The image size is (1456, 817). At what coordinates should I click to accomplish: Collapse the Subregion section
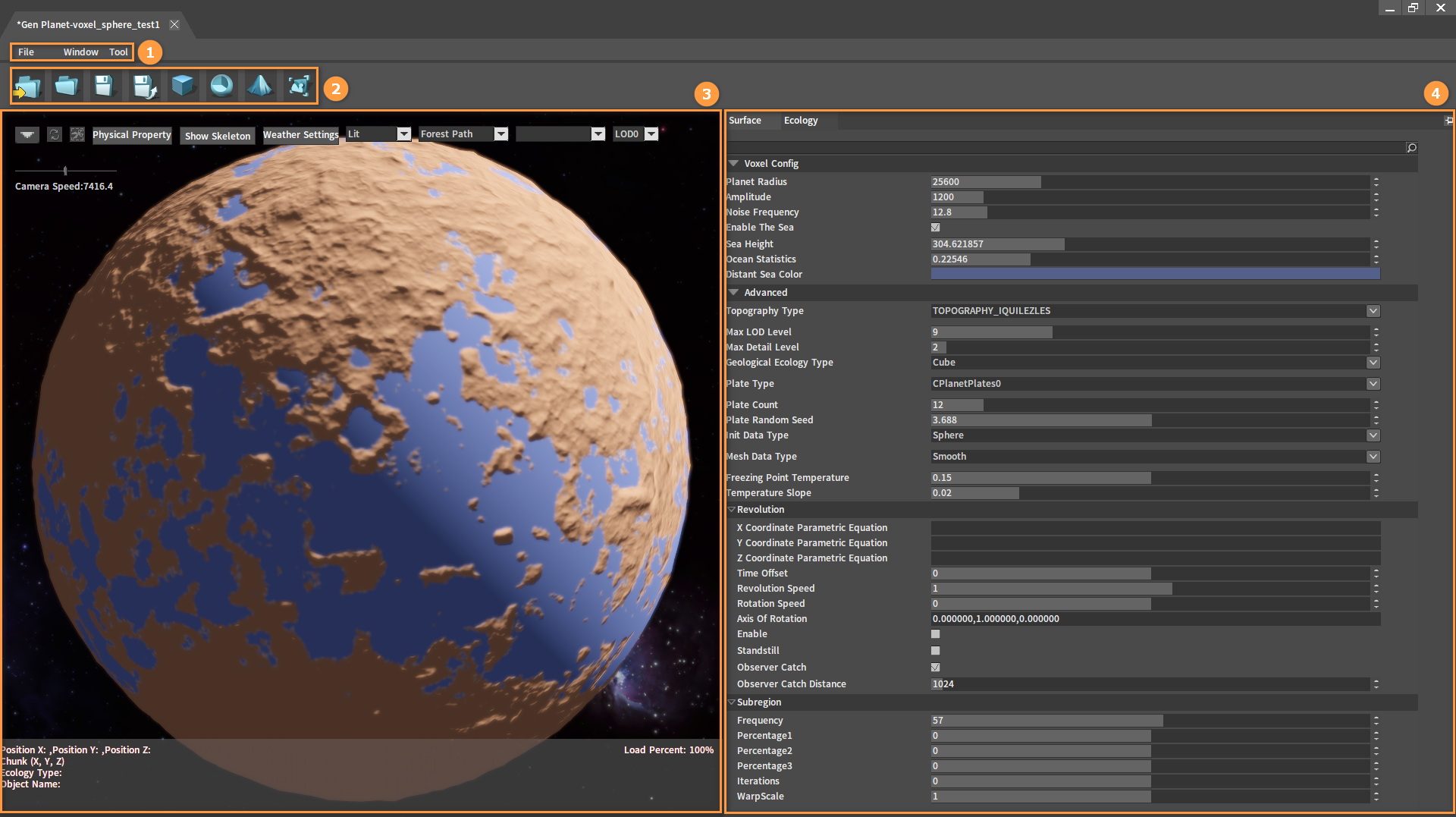[732, 702]
